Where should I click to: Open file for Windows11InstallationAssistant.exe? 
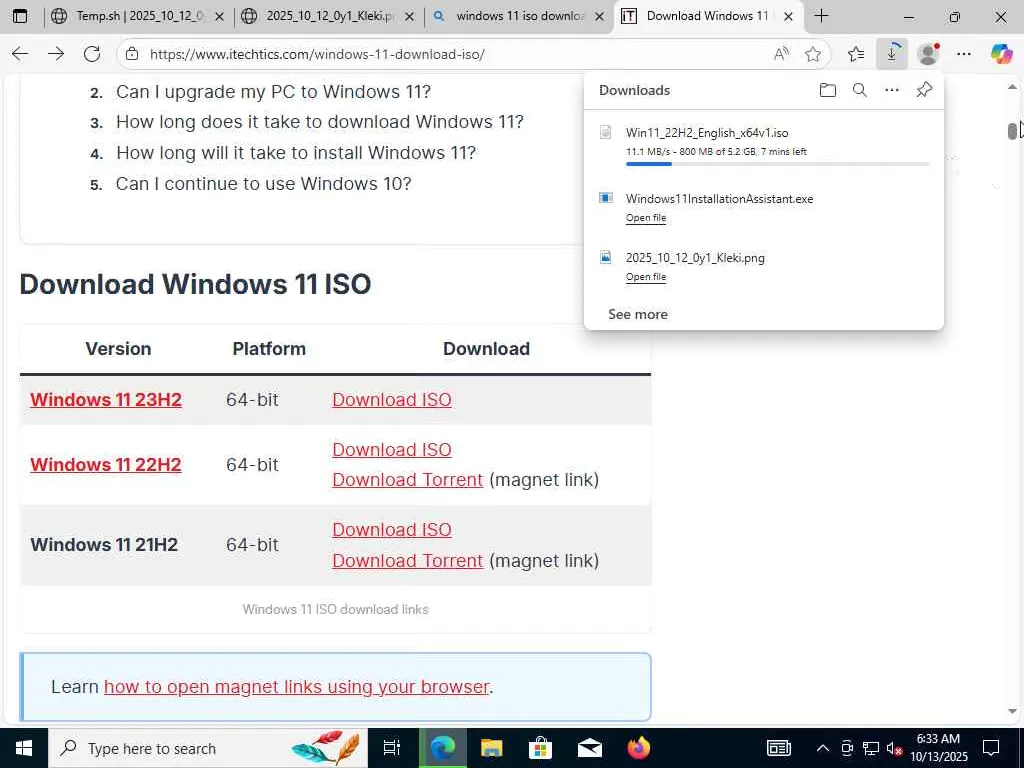646,217
